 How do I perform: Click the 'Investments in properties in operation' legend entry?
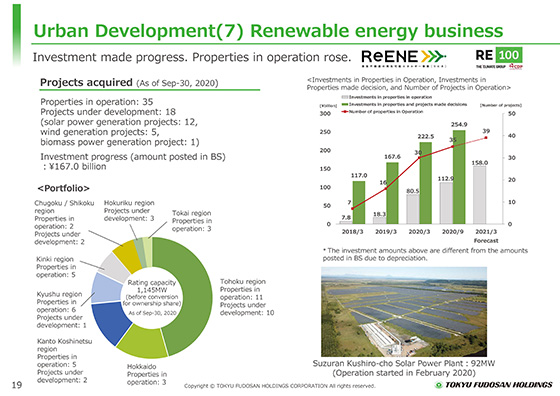387,97
